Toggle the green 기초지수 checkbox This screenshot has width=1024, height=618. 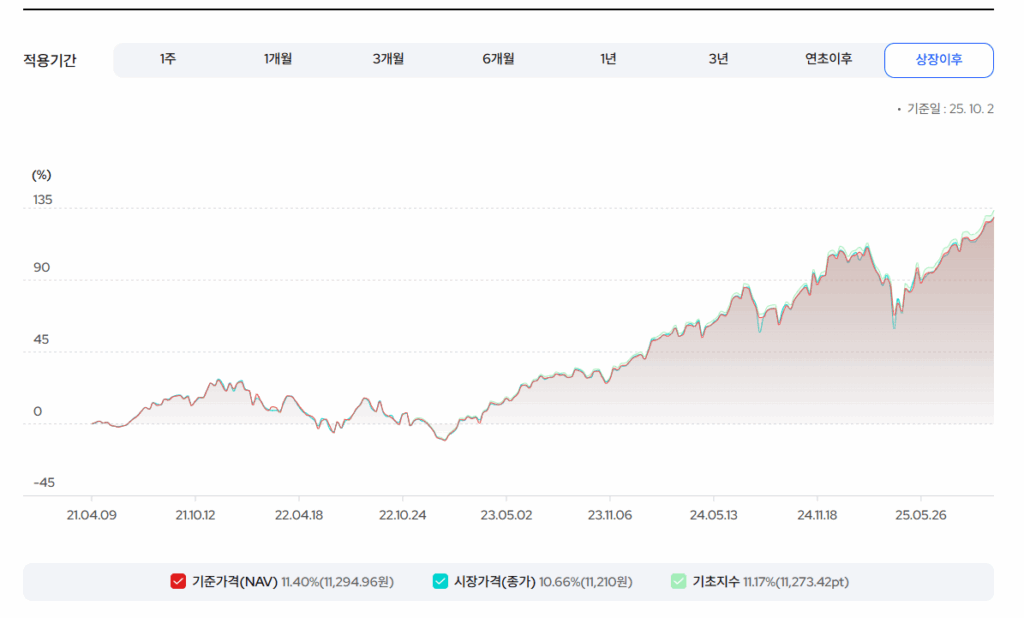coord(678,582)
